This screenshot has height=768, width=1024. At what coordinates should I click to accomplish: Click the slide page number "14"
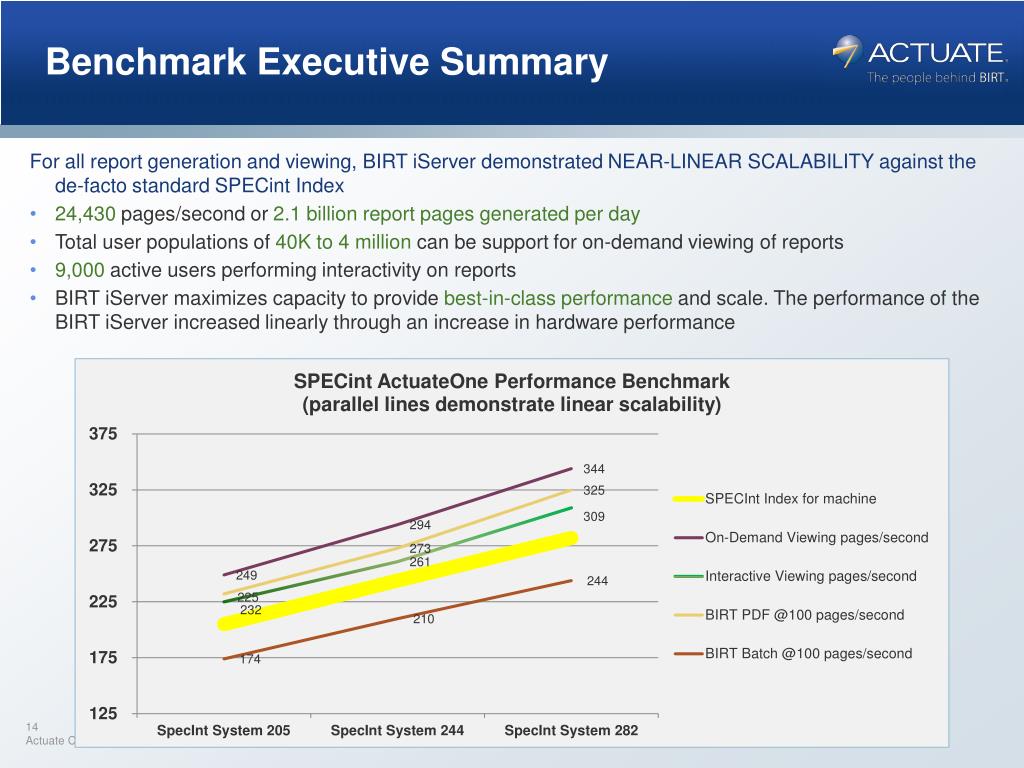pos(32,727)
